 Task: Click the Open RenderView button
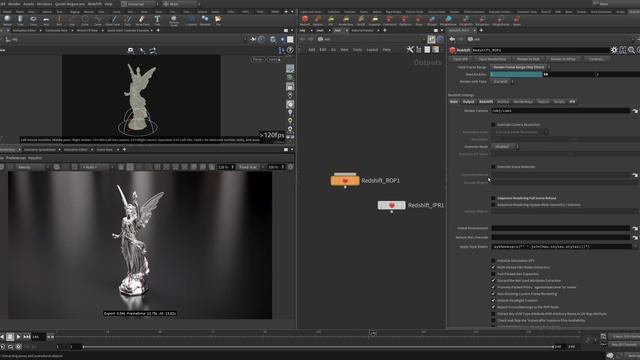[x=493, y=59]
